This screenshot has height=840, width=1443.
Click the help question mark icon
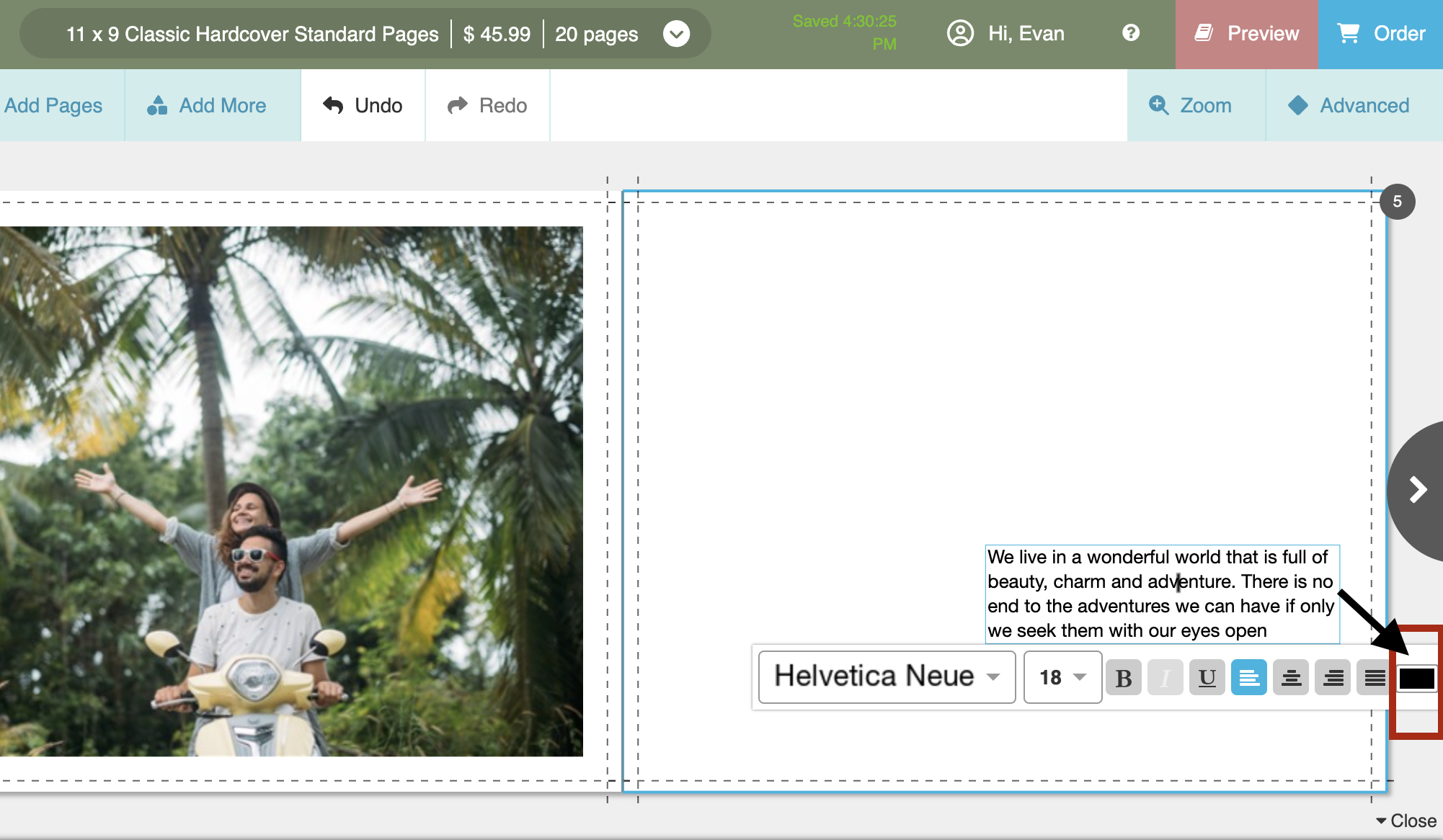[1130, 33]
